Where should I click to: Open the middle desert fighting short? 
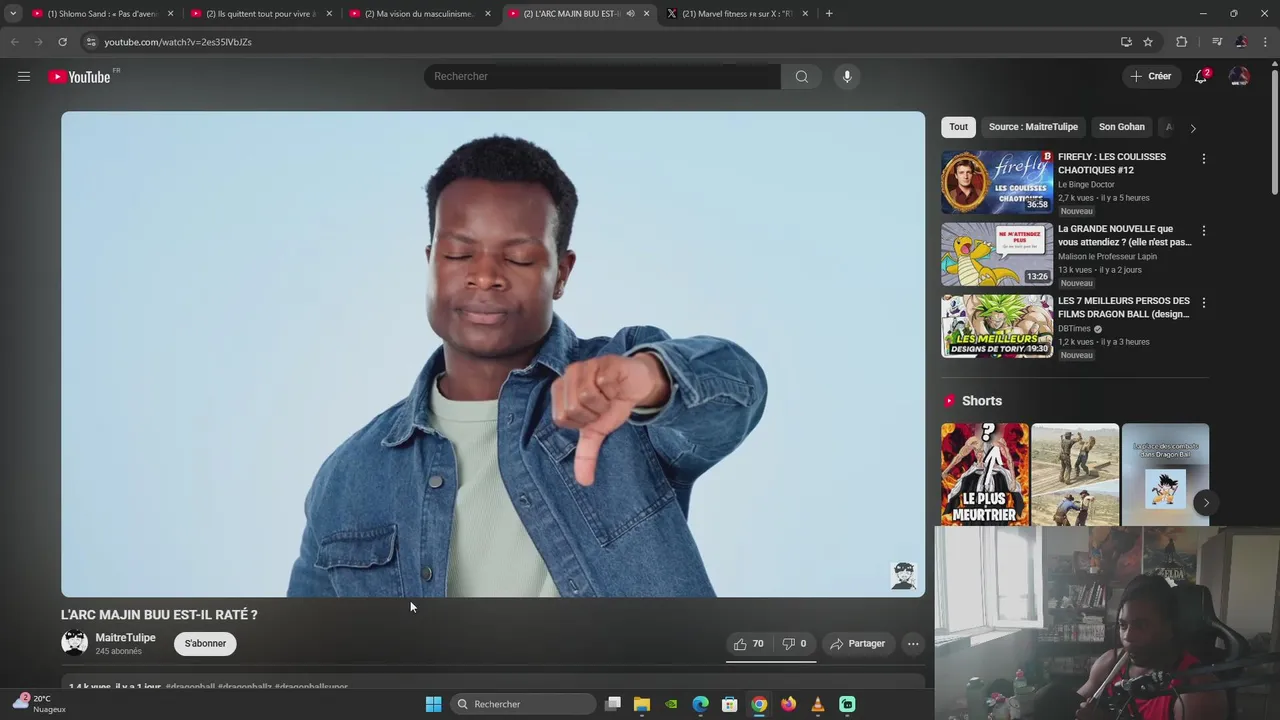coord(1075,474)
